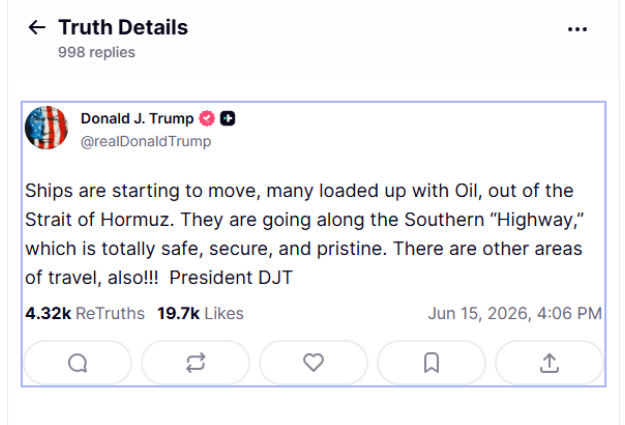625x425 pixels.
Task: Click the Donald J. Trump display name
Action: [x=137, y=118]
